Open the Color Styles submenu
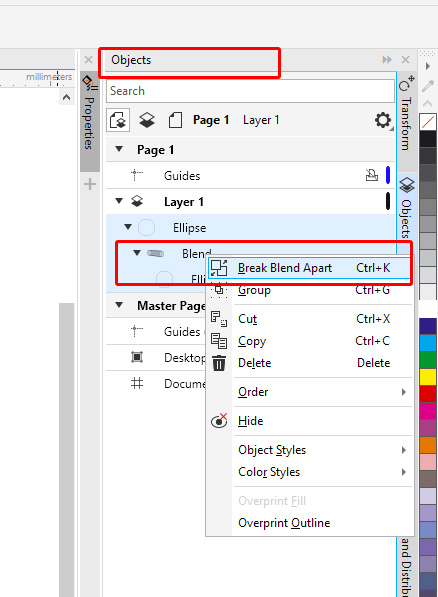438x597 pixels. pos(322,472)
